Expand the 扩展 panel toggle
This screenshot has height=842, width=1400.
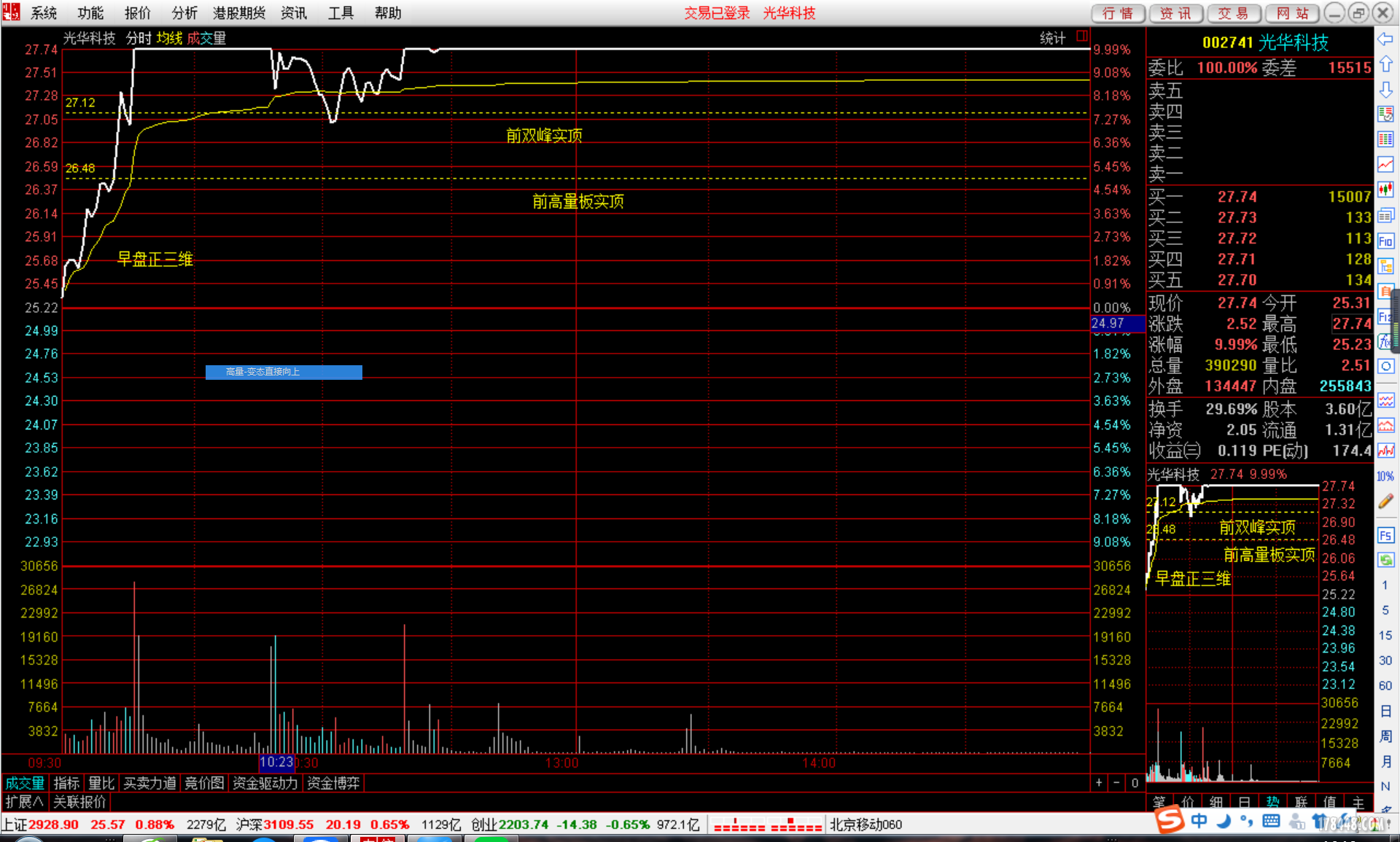pyautogui.click(x=24, y=802)
